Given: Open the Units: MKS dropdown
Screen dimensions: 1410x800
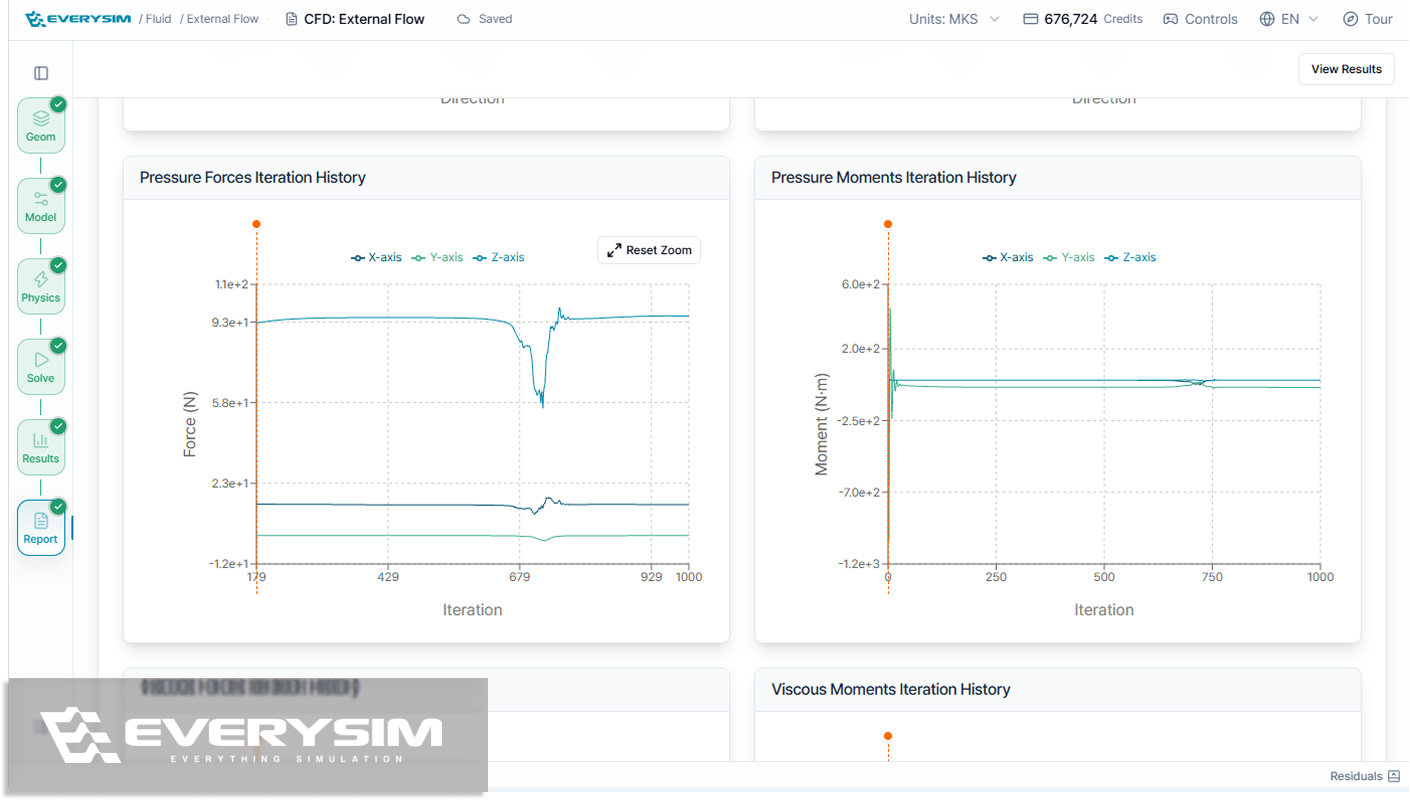Looking at the screenshot, I should (954, 19).
